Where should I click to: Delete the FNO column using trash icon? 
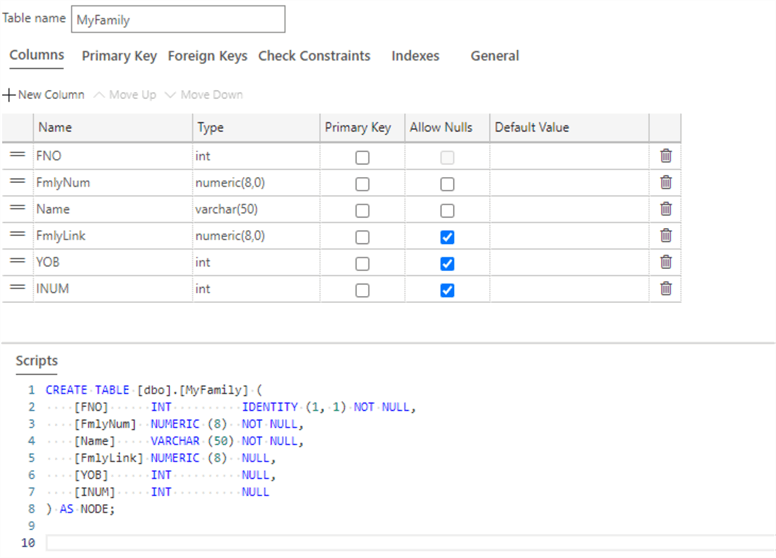click(665, 156)
